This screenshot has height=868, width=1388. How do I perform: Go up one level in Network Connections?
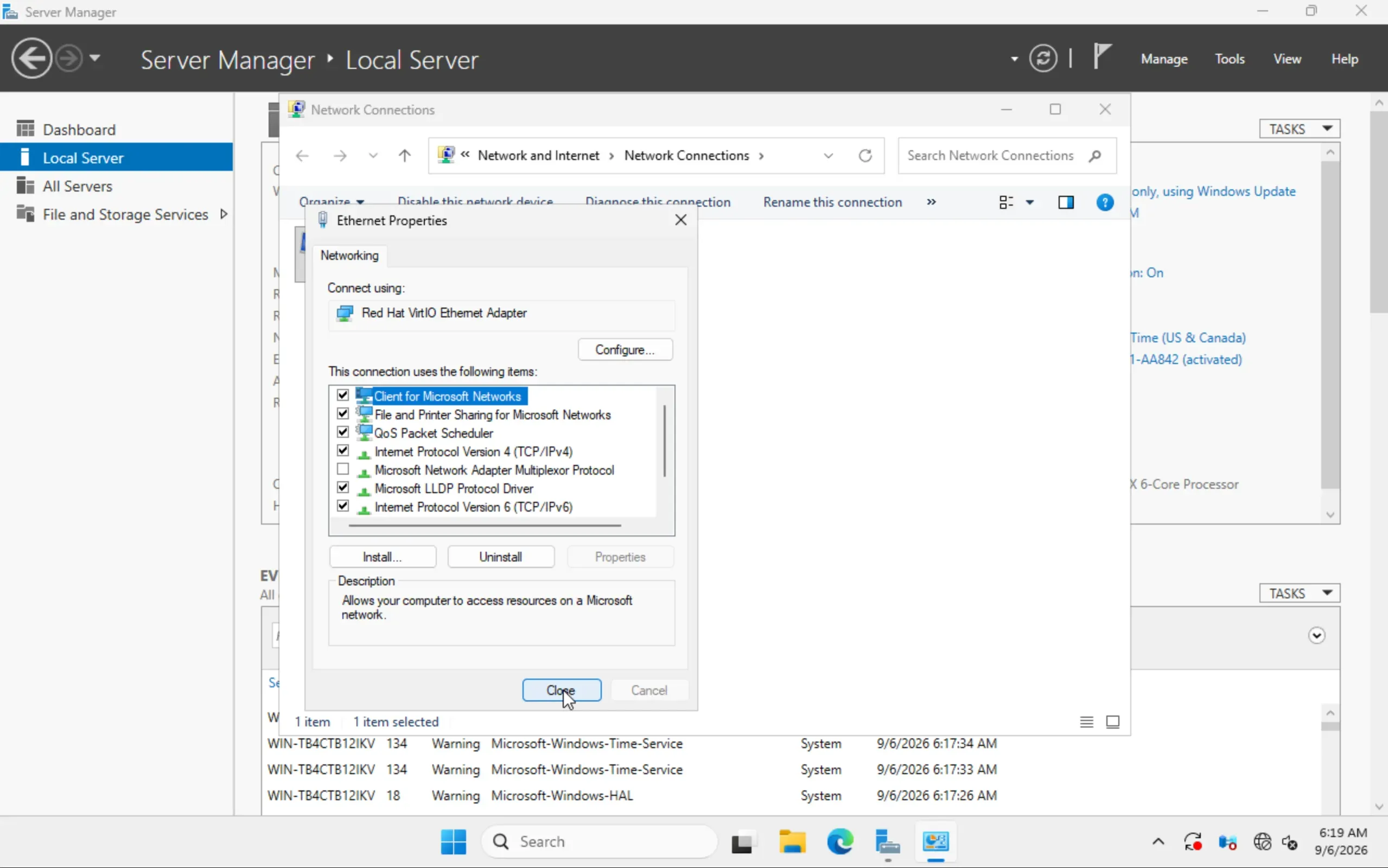405,156
